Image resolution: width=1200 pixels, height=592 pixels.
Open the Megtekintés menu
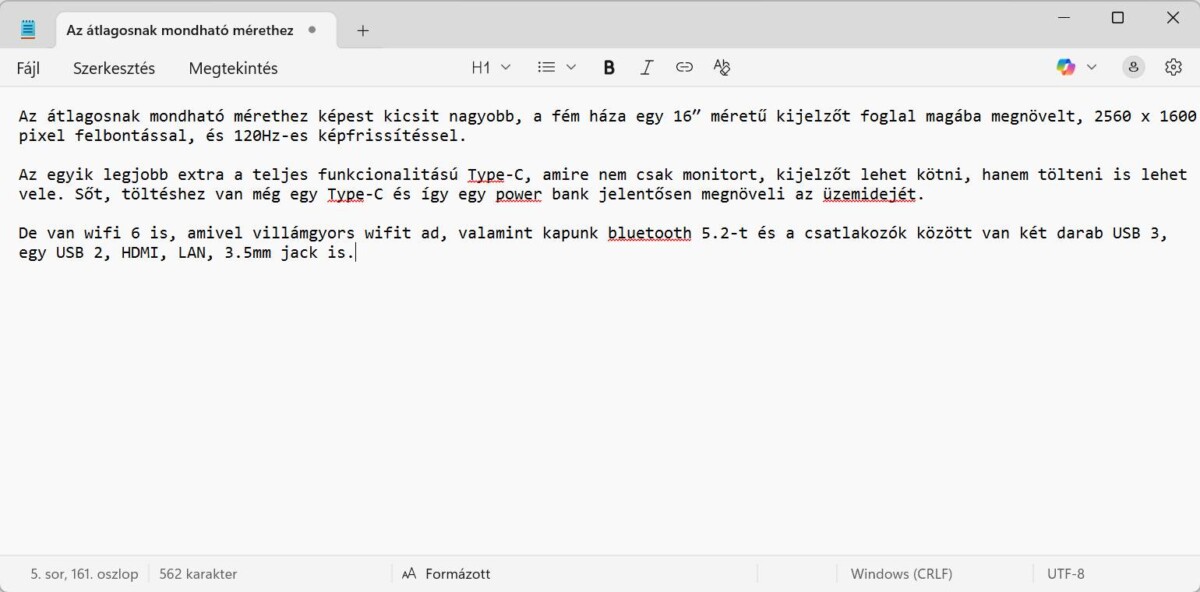pos(233,68)
